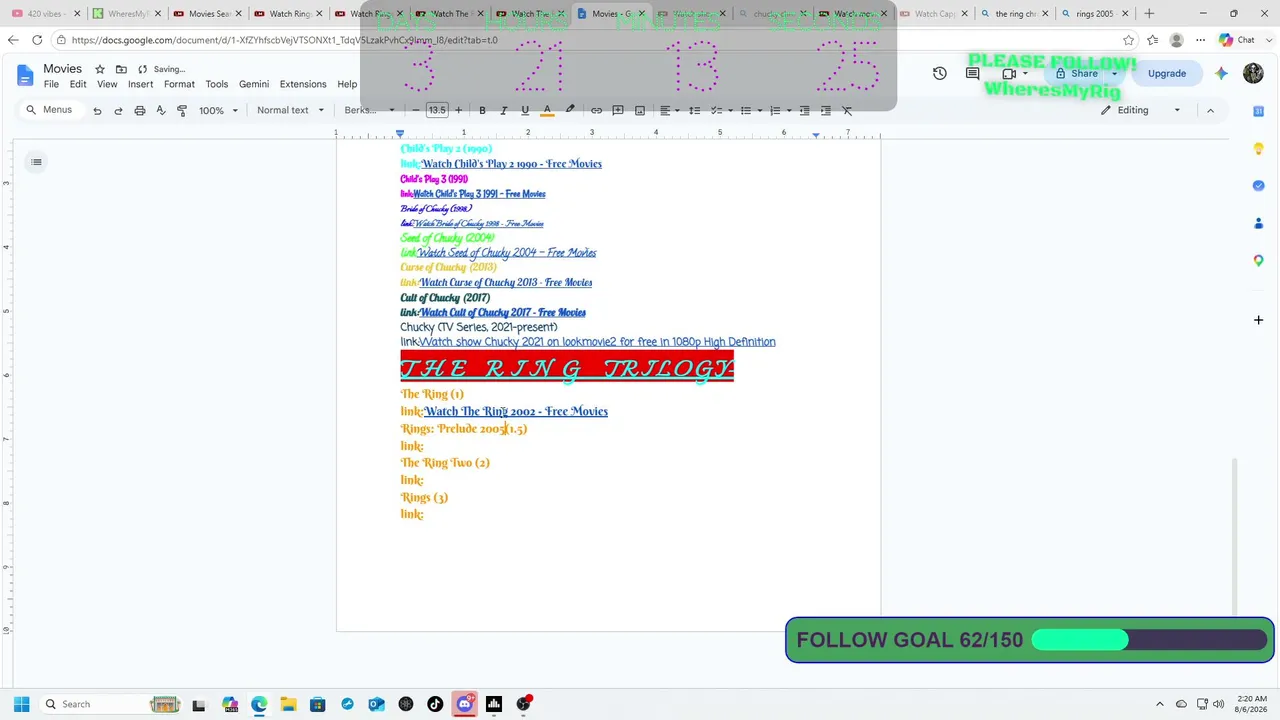Image resolution: width=1280 pixels, height=720 pixels.
Task: Click the Upgrade button
Action: [x=1167, y=73]
